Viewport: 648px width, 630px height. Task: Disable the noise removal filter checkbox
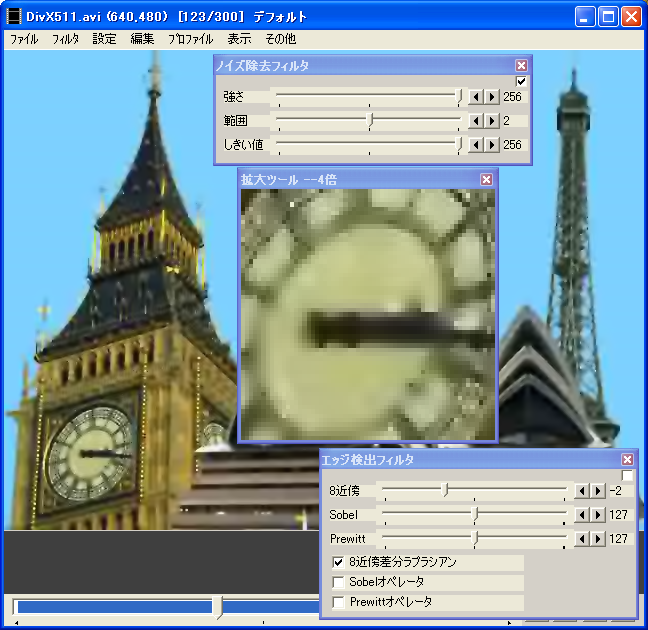(x=521, y=81)
